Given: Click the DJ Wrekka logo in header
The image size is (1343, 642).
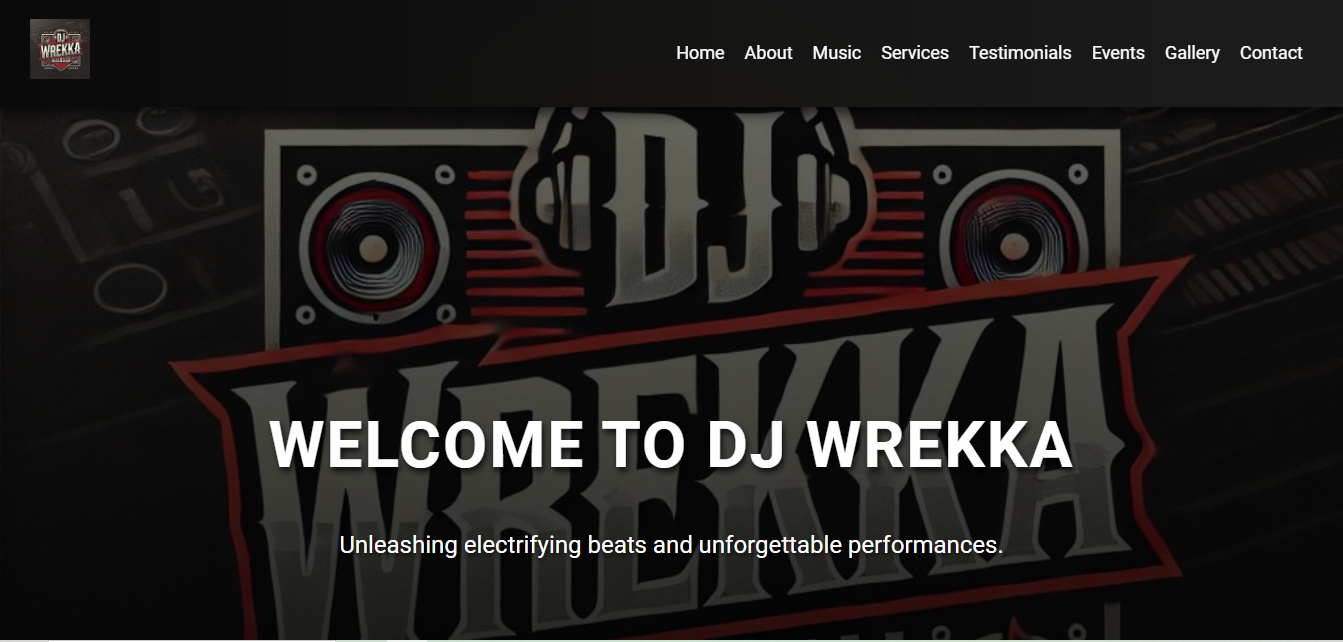Looking at the screenshot, I should click(x=60, y=49).
